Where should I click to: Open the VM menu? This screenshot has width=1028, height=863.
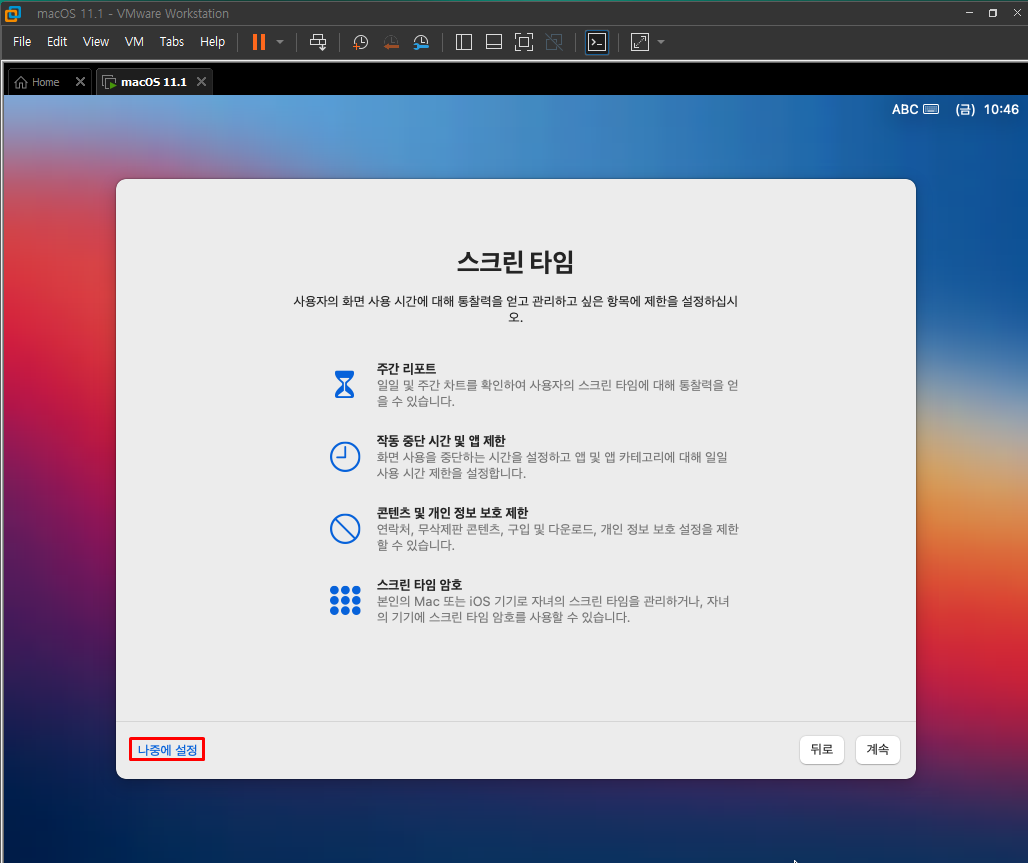tap(134, 41)
